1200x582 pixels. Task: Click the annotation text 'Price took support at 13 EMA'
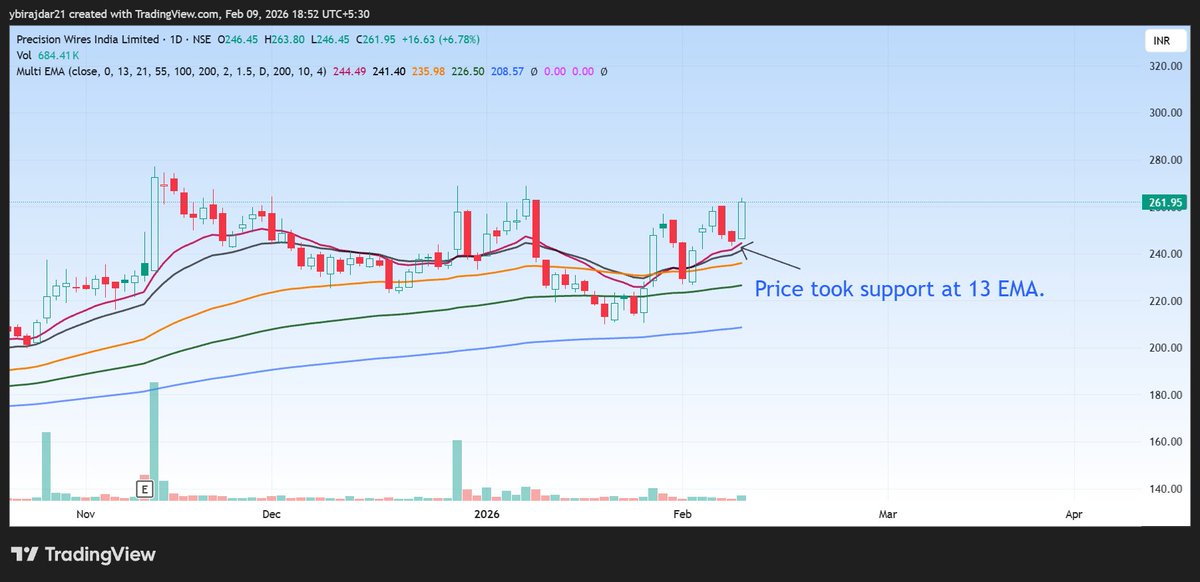point(900,289)
